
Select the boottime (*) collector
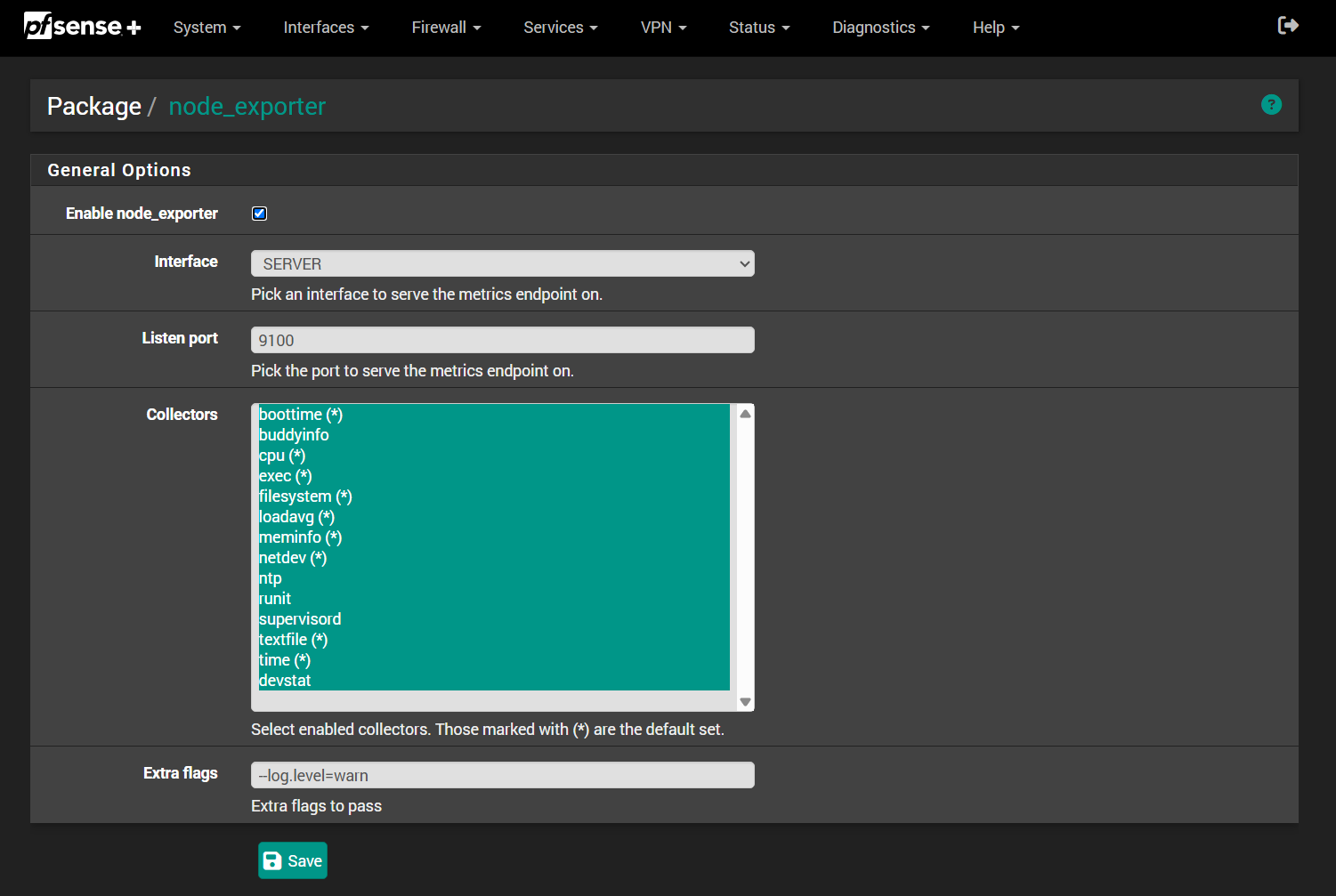[494, 415]
